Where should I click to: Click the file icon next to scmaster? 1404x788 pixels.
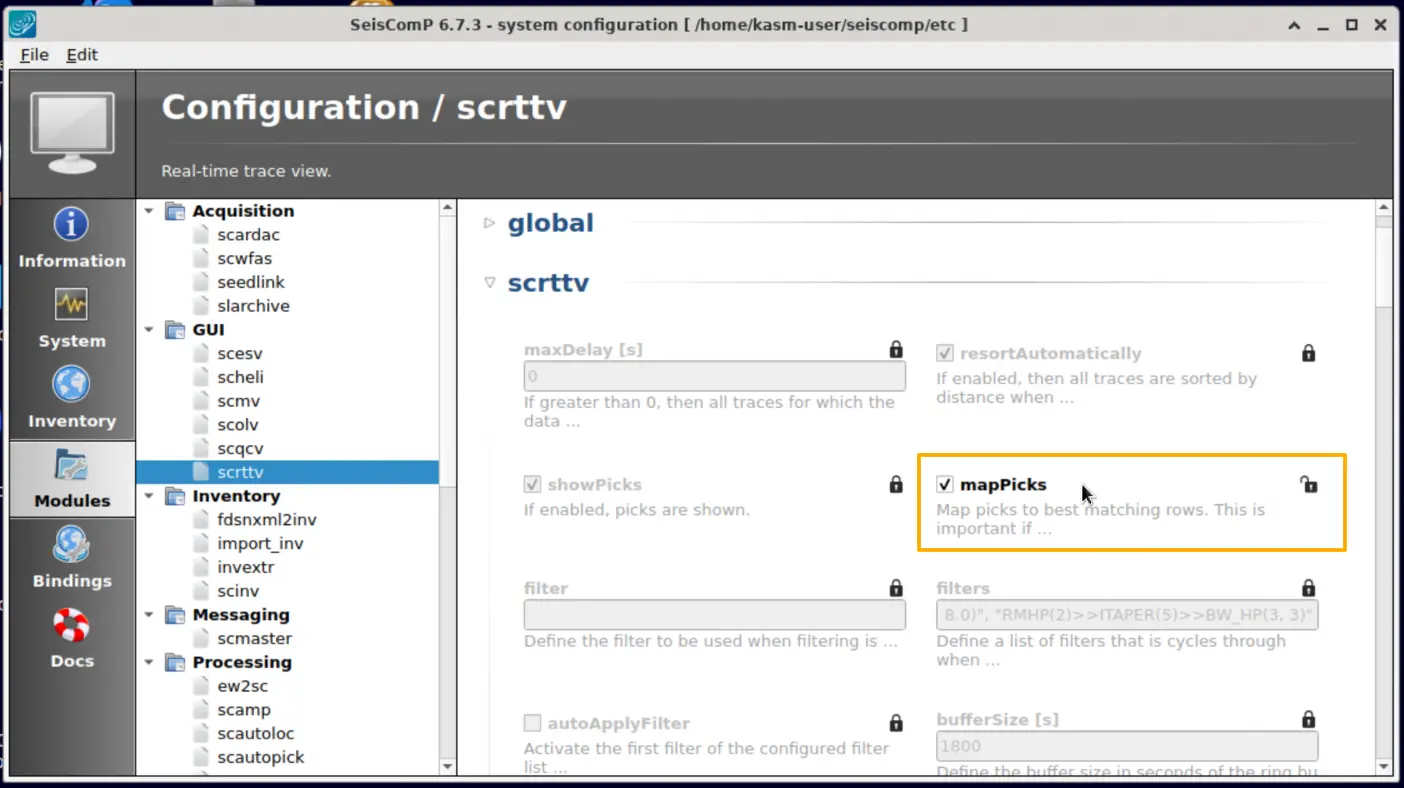click(x=200, y=638)
